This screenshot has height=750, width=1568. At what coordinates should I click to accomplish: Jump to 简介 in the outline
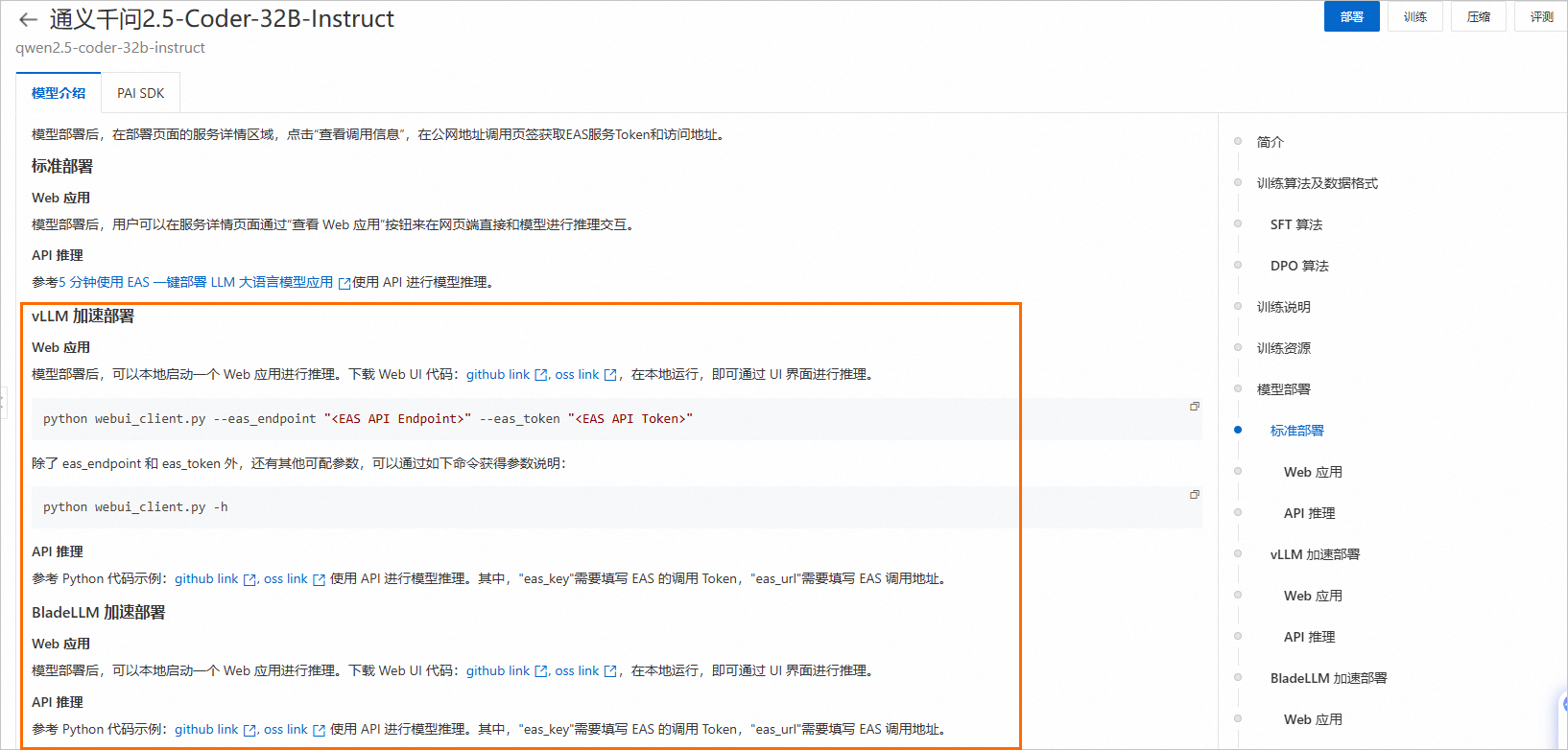click(1270, 142)
